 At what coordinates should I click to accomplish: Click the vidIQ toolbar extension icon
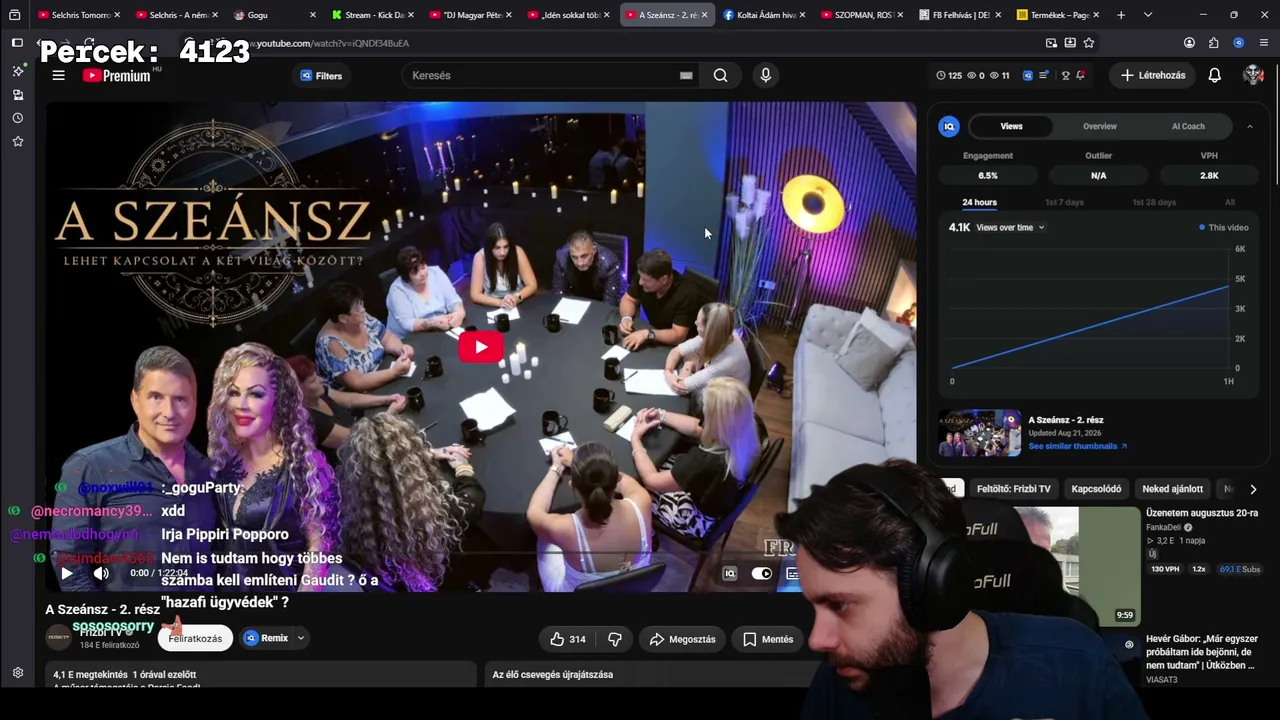(1238, 43)
